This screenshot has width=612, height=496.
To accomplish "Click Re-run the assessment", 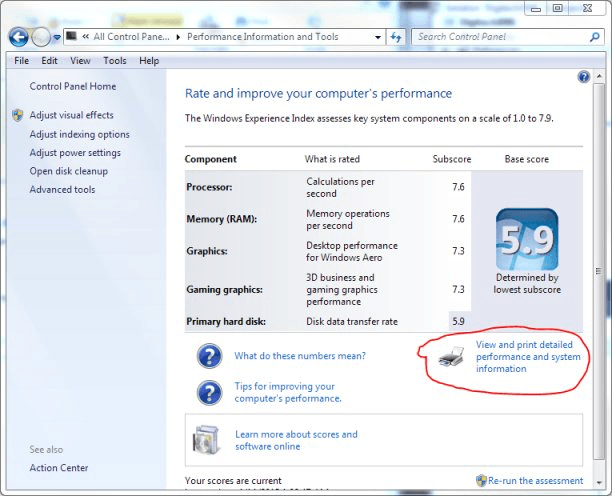I will pyautogui.click(x=536, y=481).
